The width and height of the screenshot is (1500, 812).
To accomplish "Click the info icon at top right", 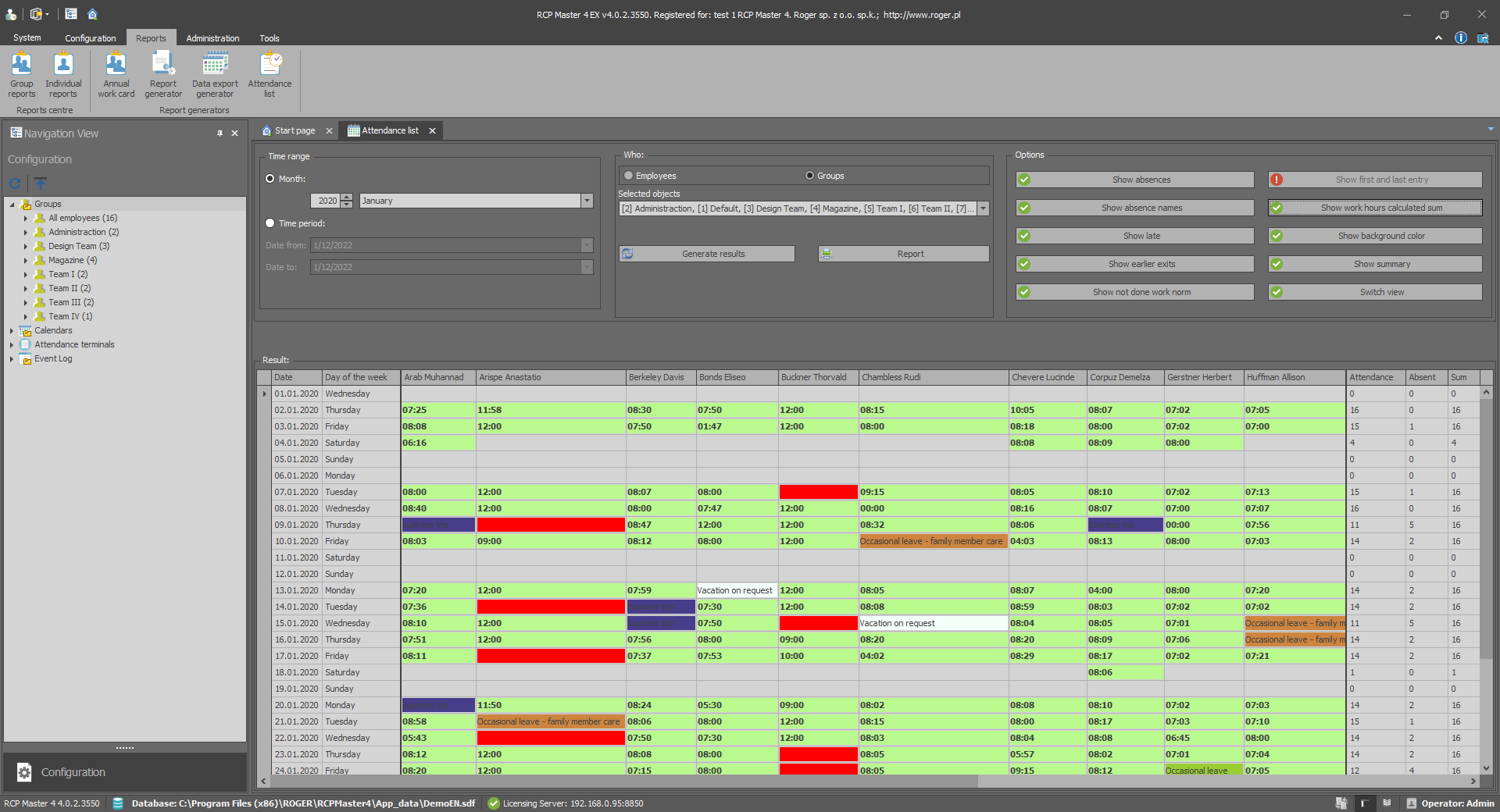I will pyautogui.click(x=1460, y=38).
